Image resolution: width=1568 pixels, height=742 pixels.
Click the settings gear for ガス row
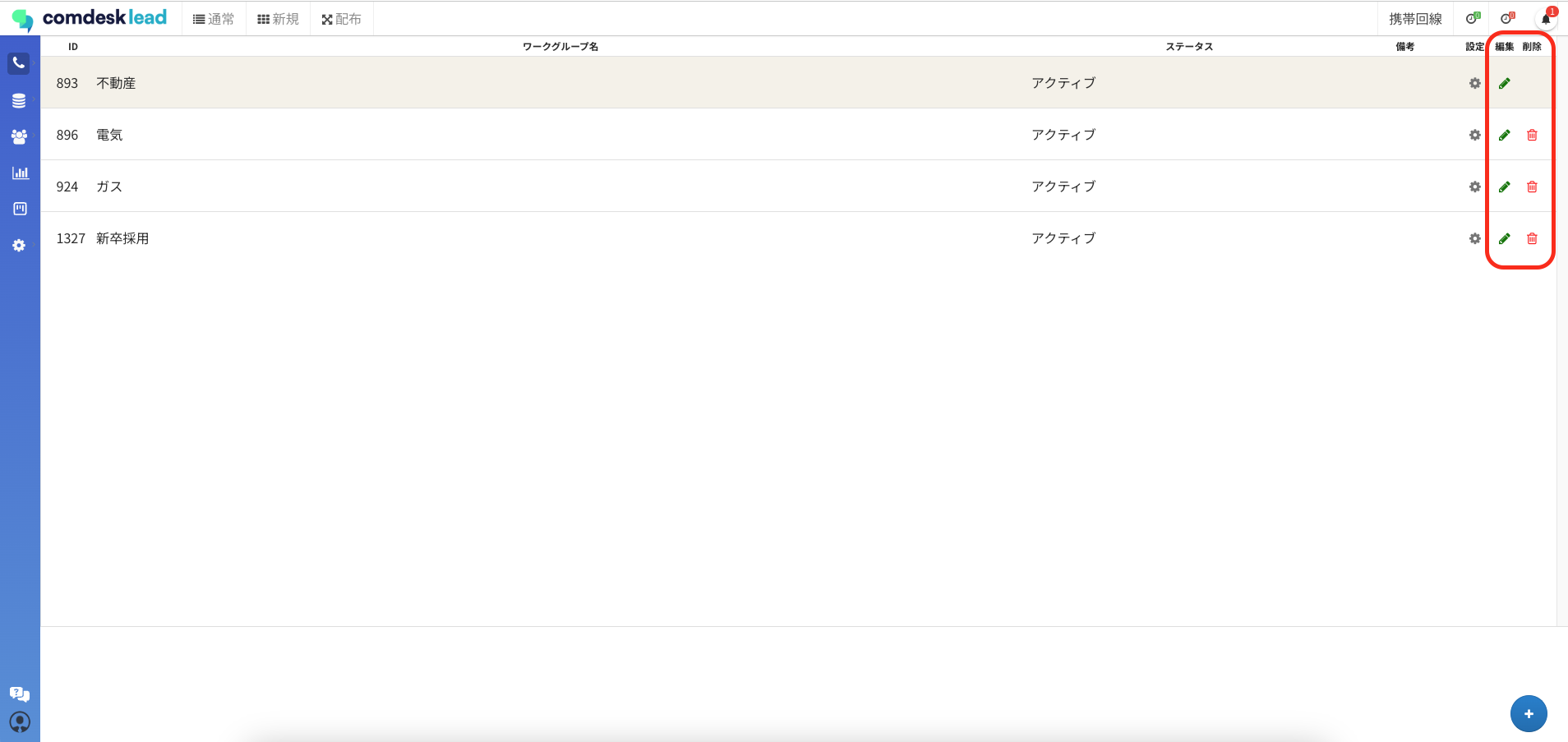tap(1475, 187)
